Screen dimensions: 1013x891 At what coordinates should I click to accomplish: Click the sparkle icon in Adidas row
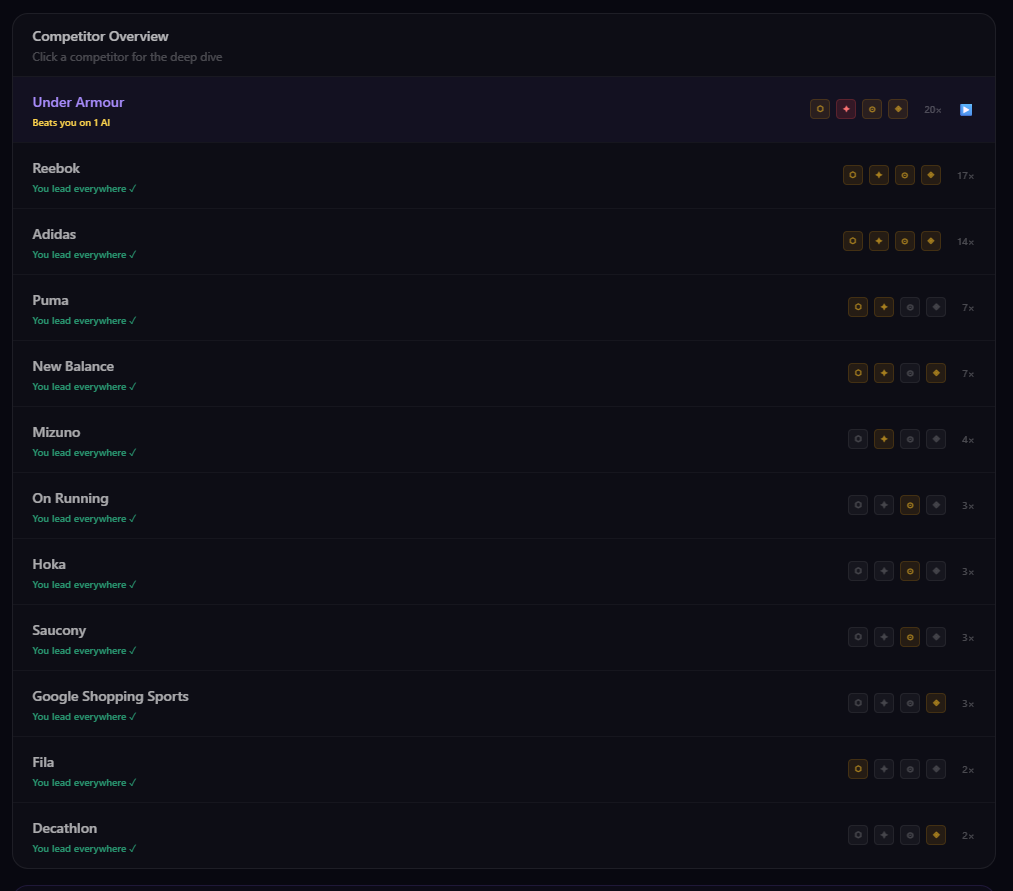[x=879, y=241]
